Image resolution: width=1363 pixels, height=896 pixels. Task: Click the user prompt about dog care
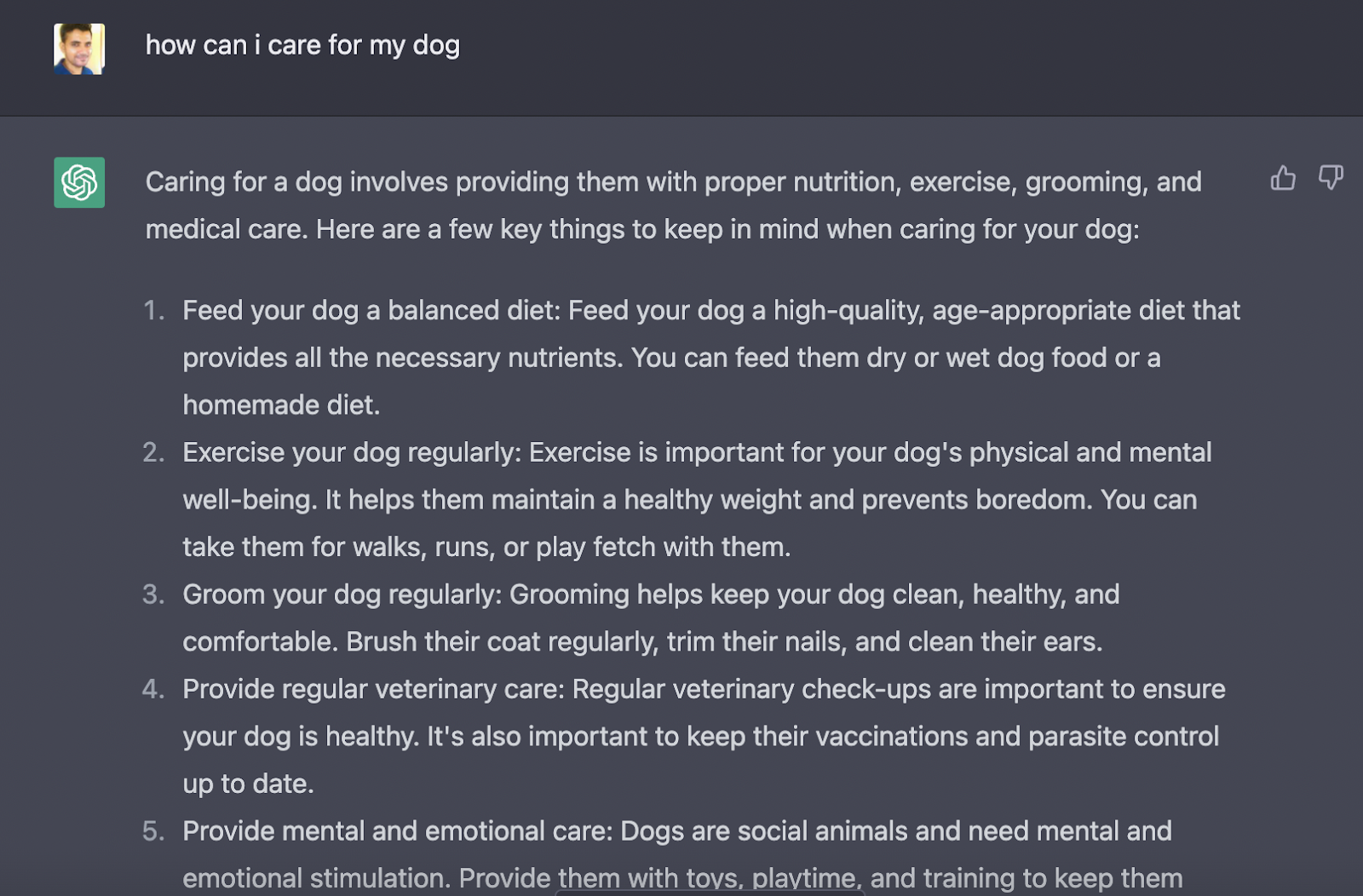(x=302, y=45)
